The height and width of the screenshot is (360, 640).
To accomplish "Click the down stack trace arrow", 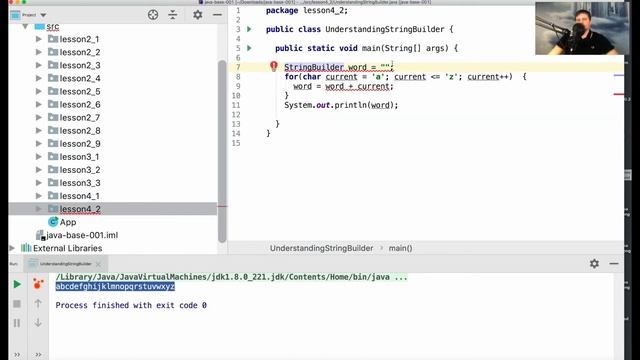I will point(38,323).
